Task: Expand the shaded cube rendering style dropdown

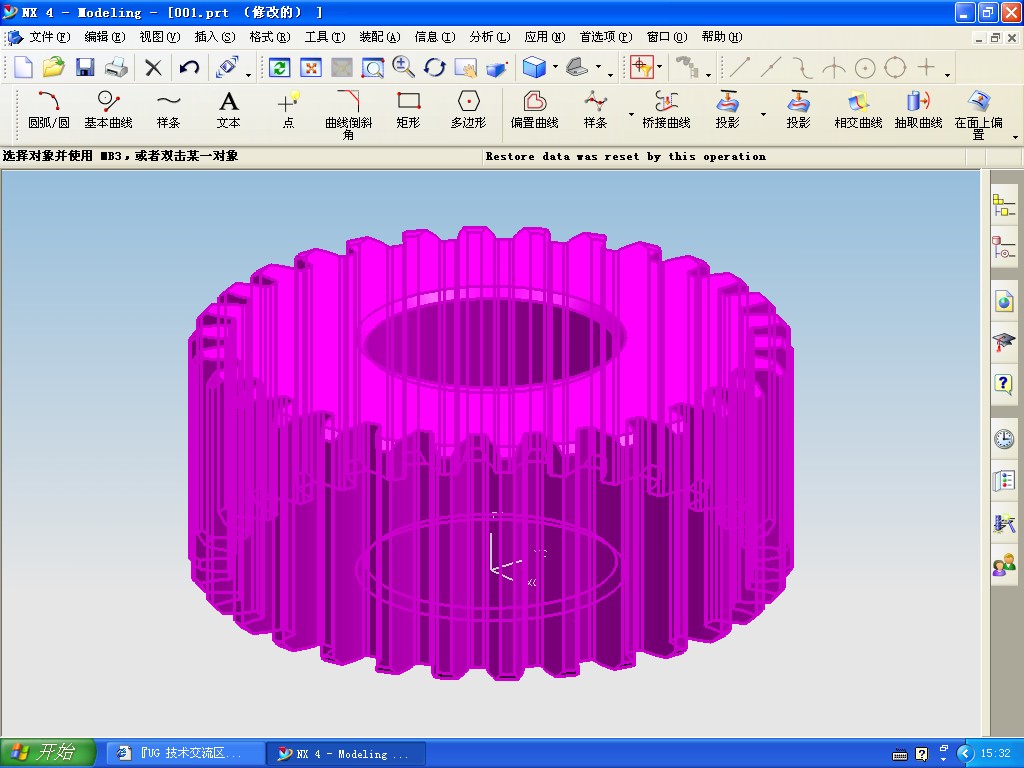Action: (555, 67)
